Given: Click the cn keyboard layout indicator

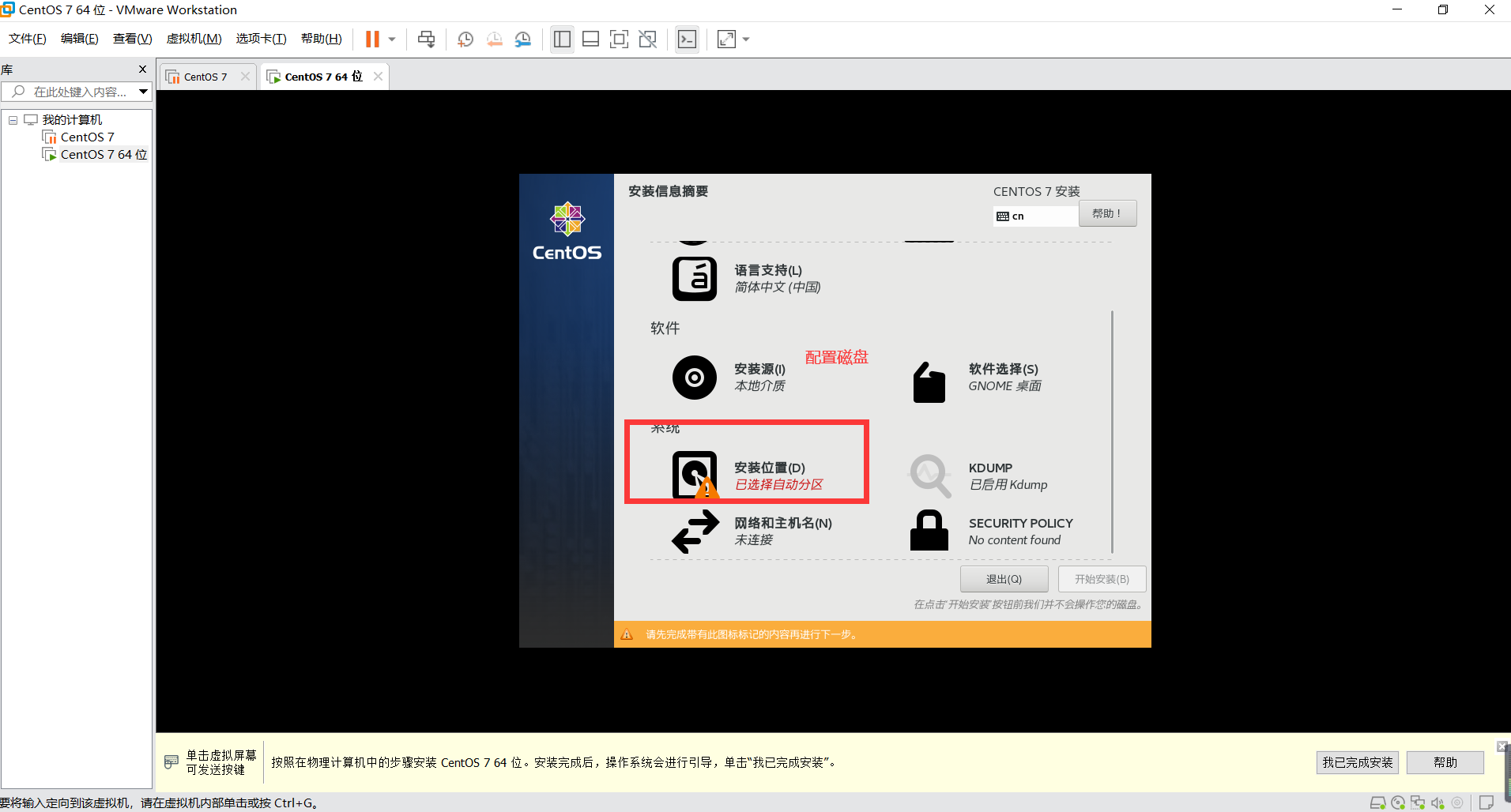Looking at the screenshot, I should [x=1035, y=216].
